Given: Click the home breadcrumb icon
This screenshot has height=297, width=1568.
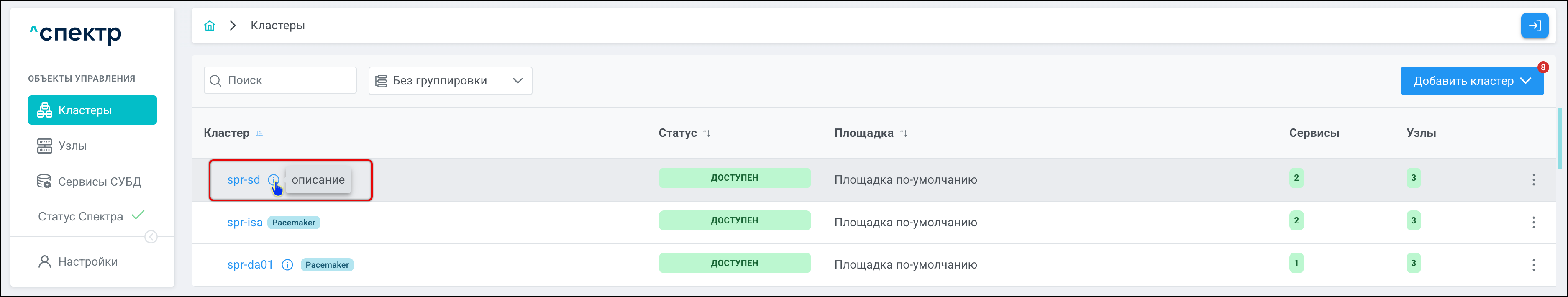Looking at the screenshot, I should click(210, 26).
